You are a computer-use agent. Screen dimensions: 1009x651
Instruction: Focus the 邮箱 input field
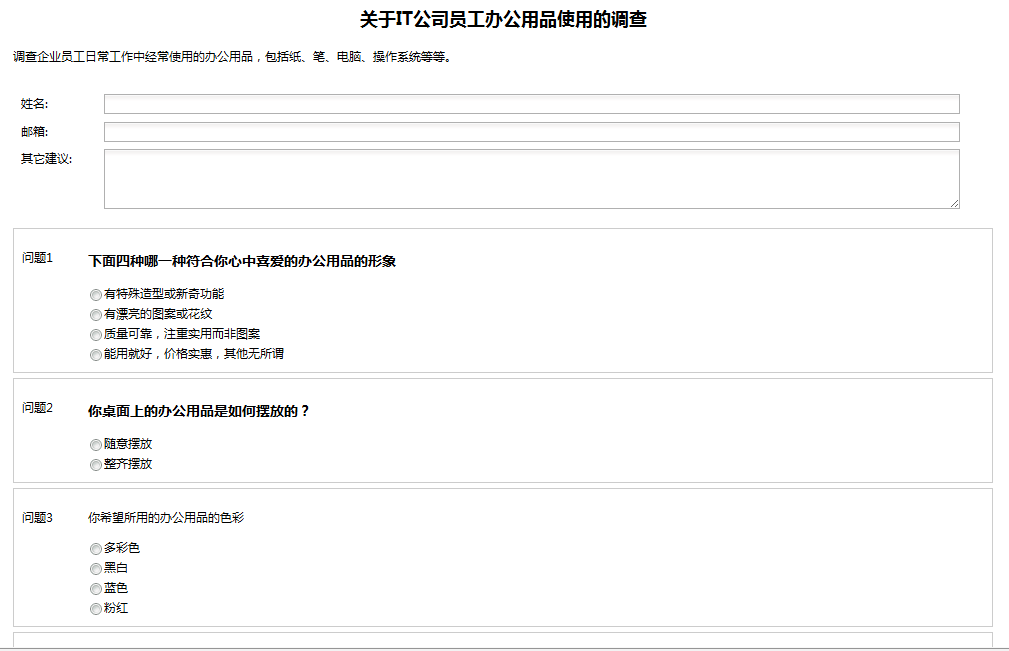531,132
